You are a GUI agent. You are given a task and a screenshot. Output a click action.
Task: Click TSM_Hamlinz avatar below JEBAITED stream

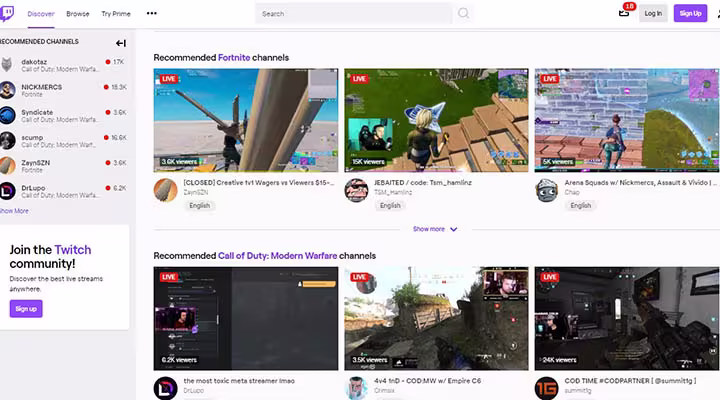pyautogui.click(x=356, y=190)
